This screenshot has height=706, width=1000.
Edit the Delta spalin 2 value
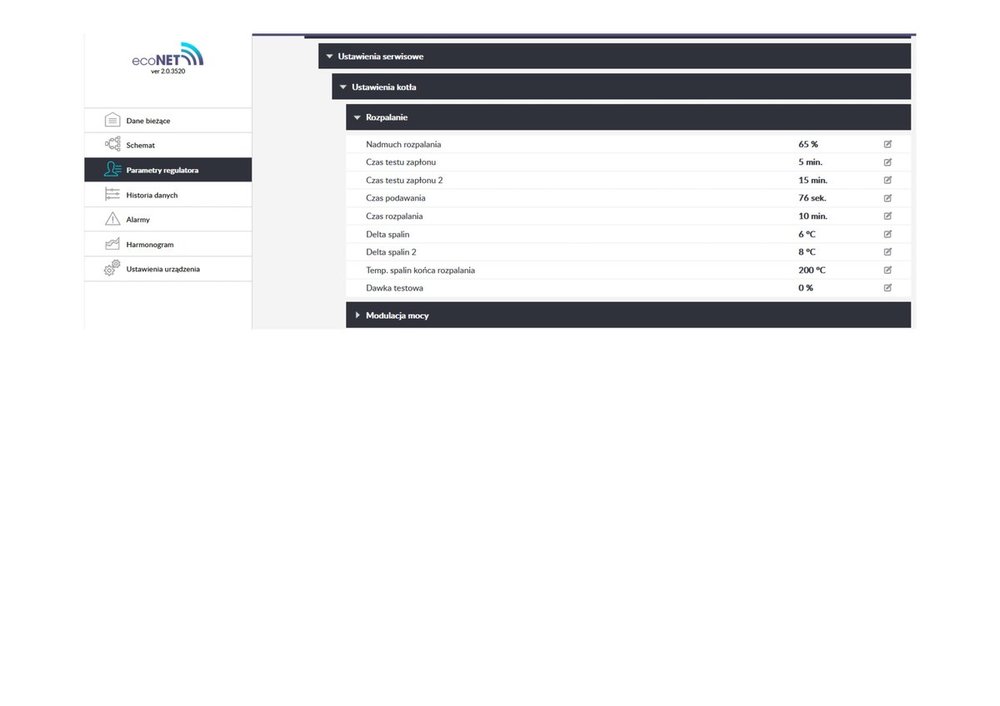(887, 252)
